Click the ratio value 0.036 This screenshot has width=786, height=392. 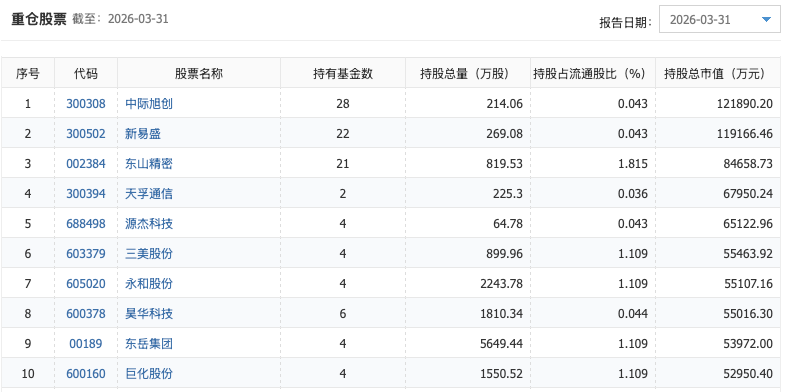[632, 193]
